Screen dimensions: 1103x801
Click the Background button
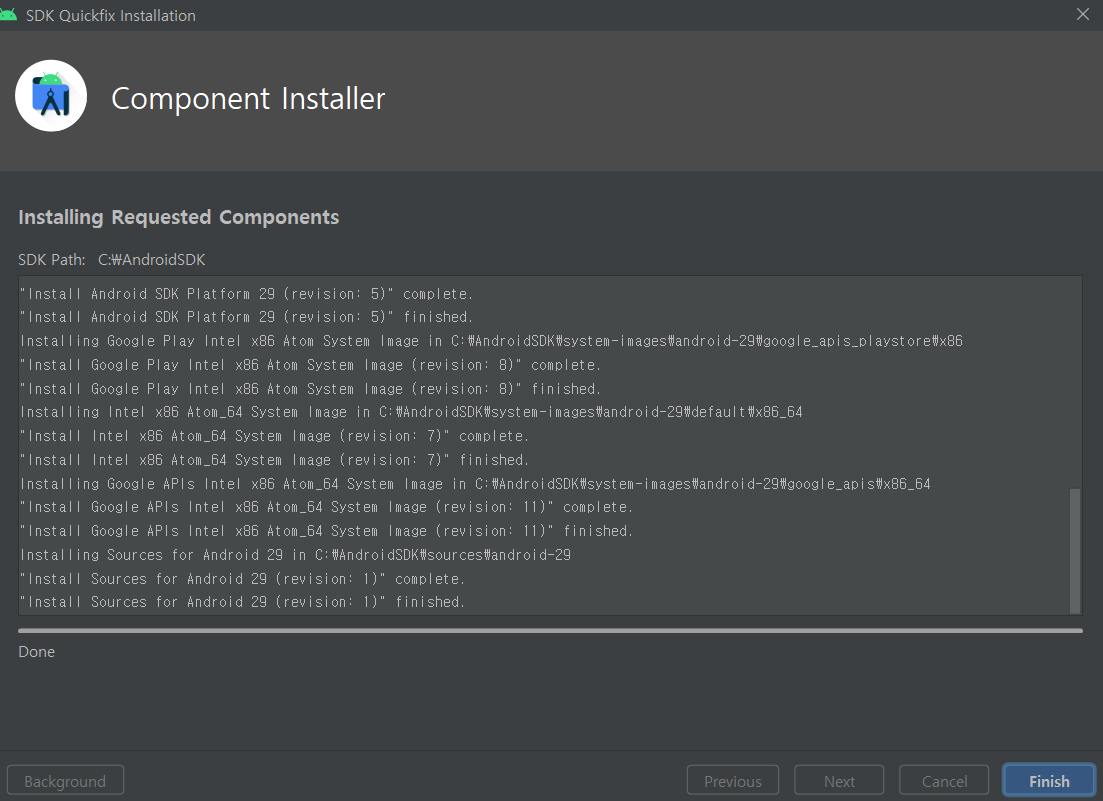click(x=65, y=781)
